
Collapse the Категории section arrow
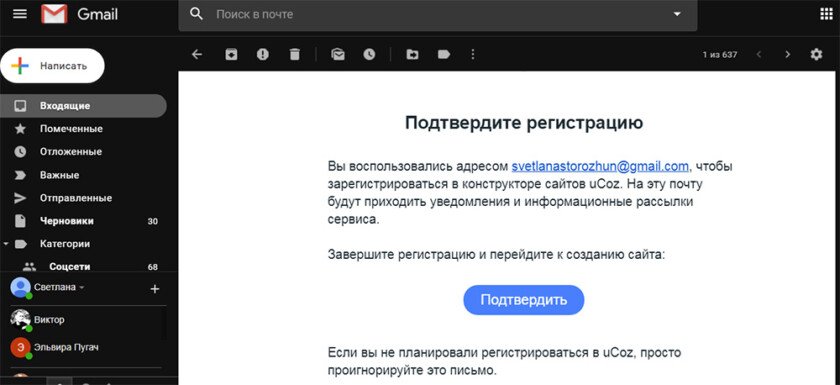[6, 244]
